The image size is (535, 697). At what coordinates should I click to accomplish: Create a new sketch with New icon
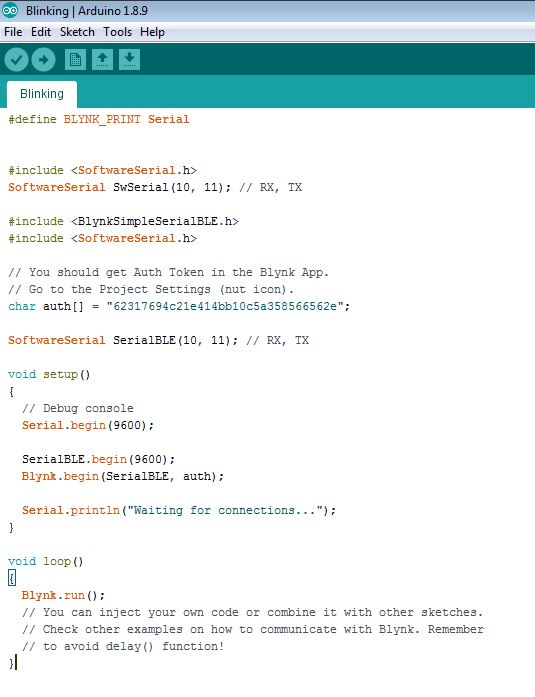click(75, 60)
